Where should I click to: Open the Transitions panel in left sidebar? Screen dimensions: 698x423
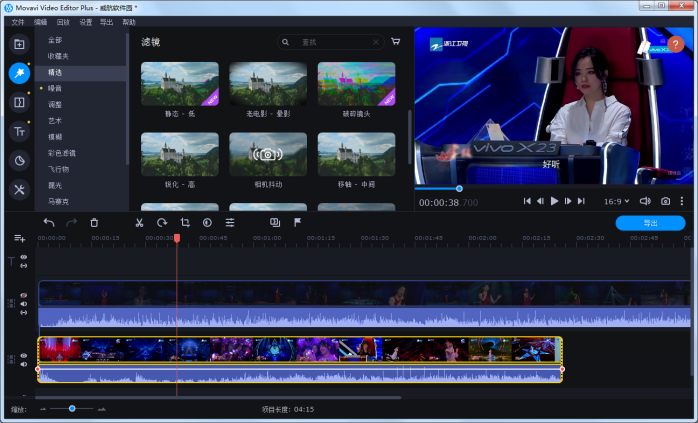pos(19,102)
